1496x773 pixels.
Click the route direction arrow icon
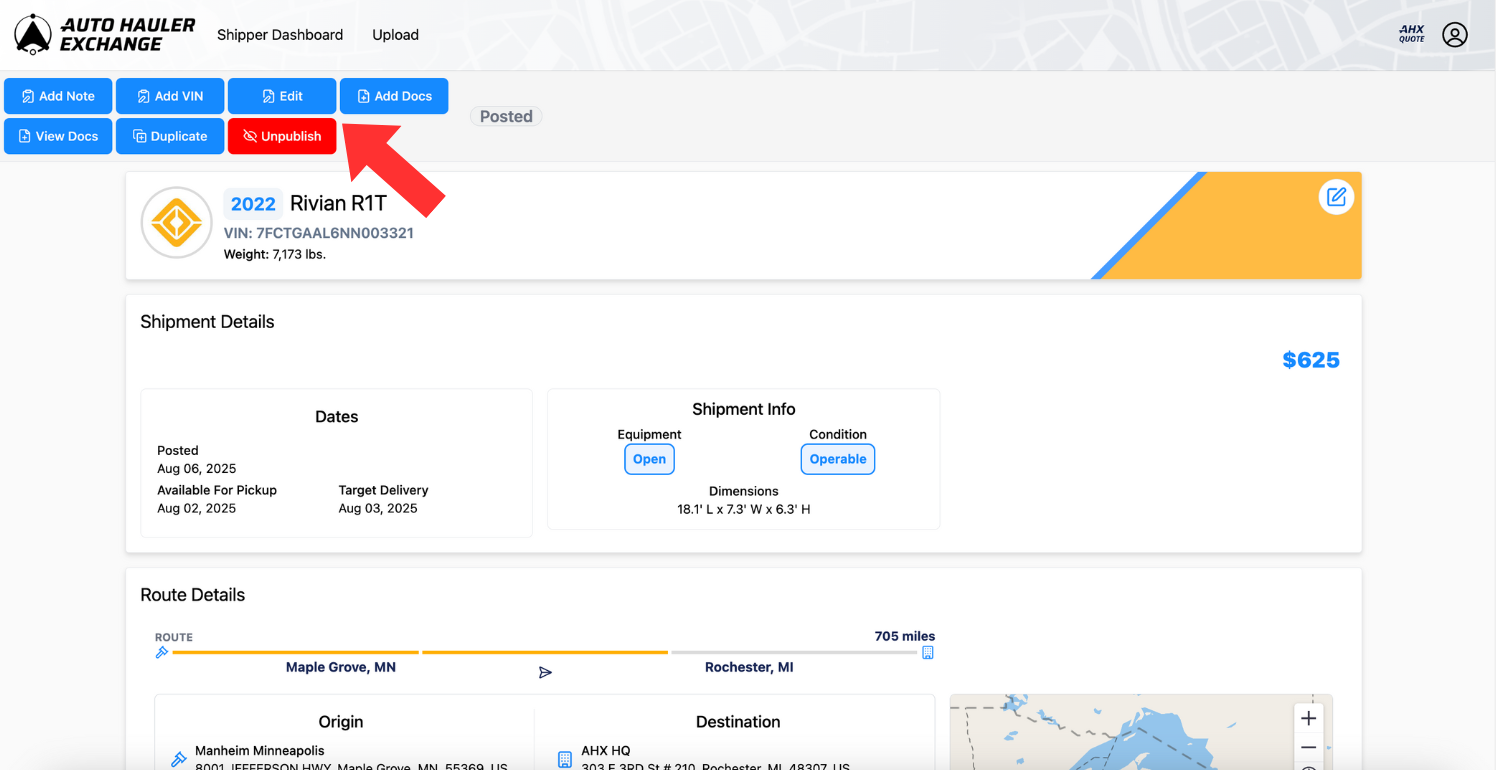[545, 672]
